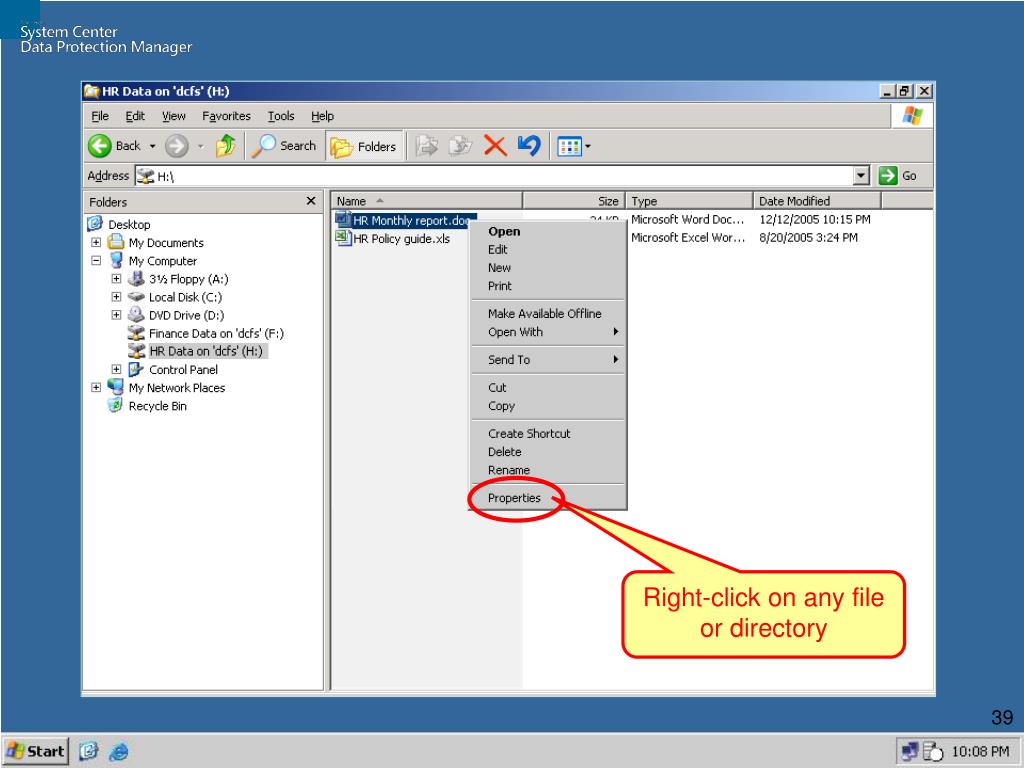Choose Print in the context menu
1024x768 pixels.
(500, 286)
